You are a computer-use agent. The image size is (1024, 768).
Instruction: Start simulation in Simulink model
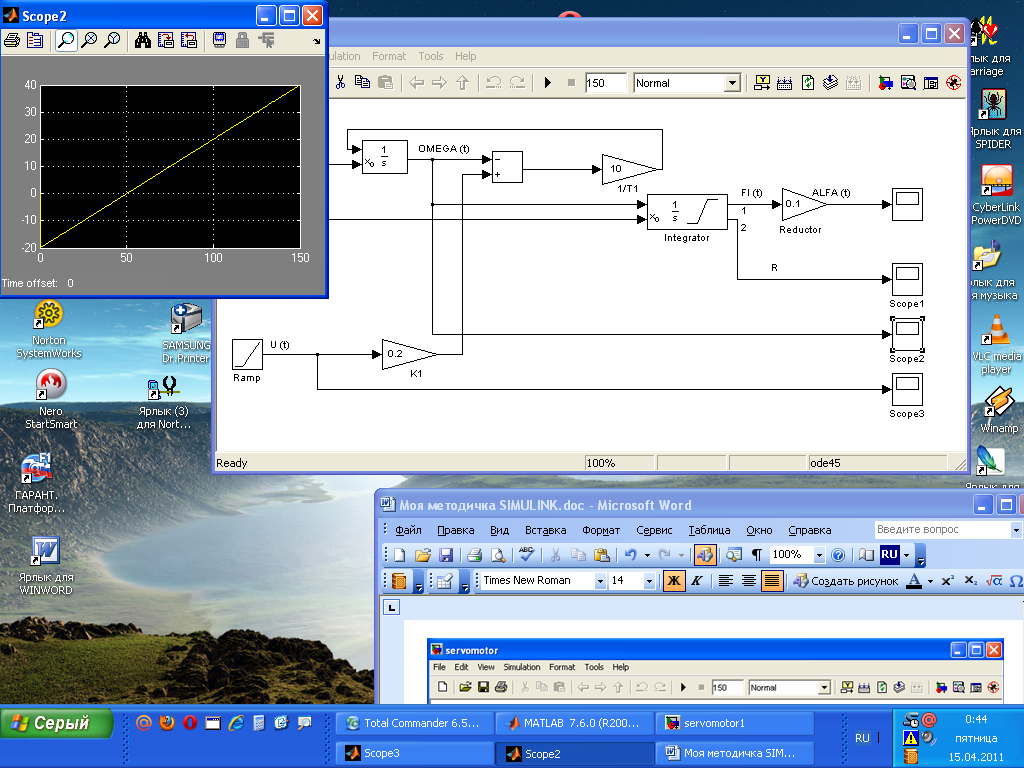point(548,82)
